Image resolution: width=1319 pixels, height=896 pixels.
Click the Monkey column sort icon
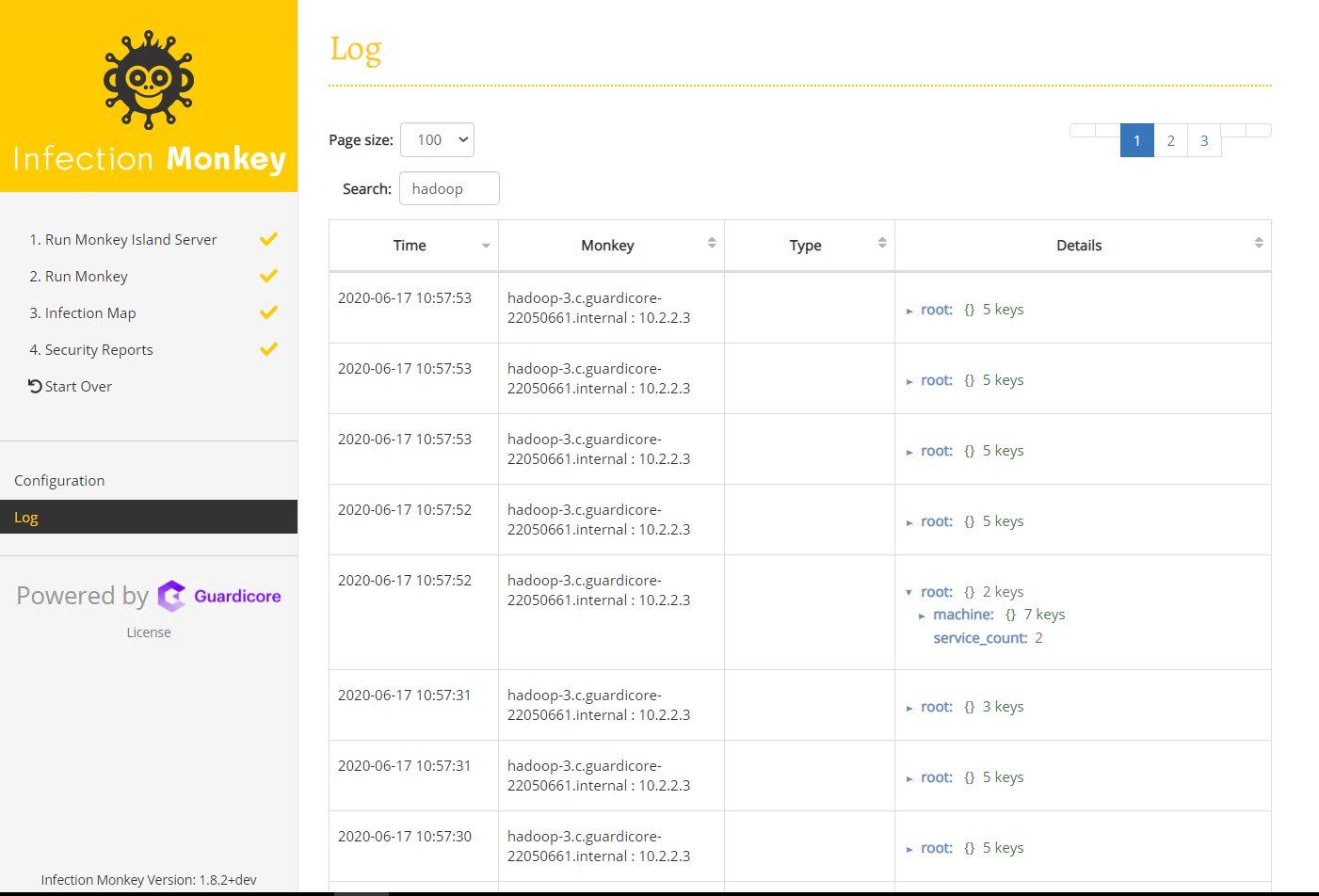click(713, 245)
